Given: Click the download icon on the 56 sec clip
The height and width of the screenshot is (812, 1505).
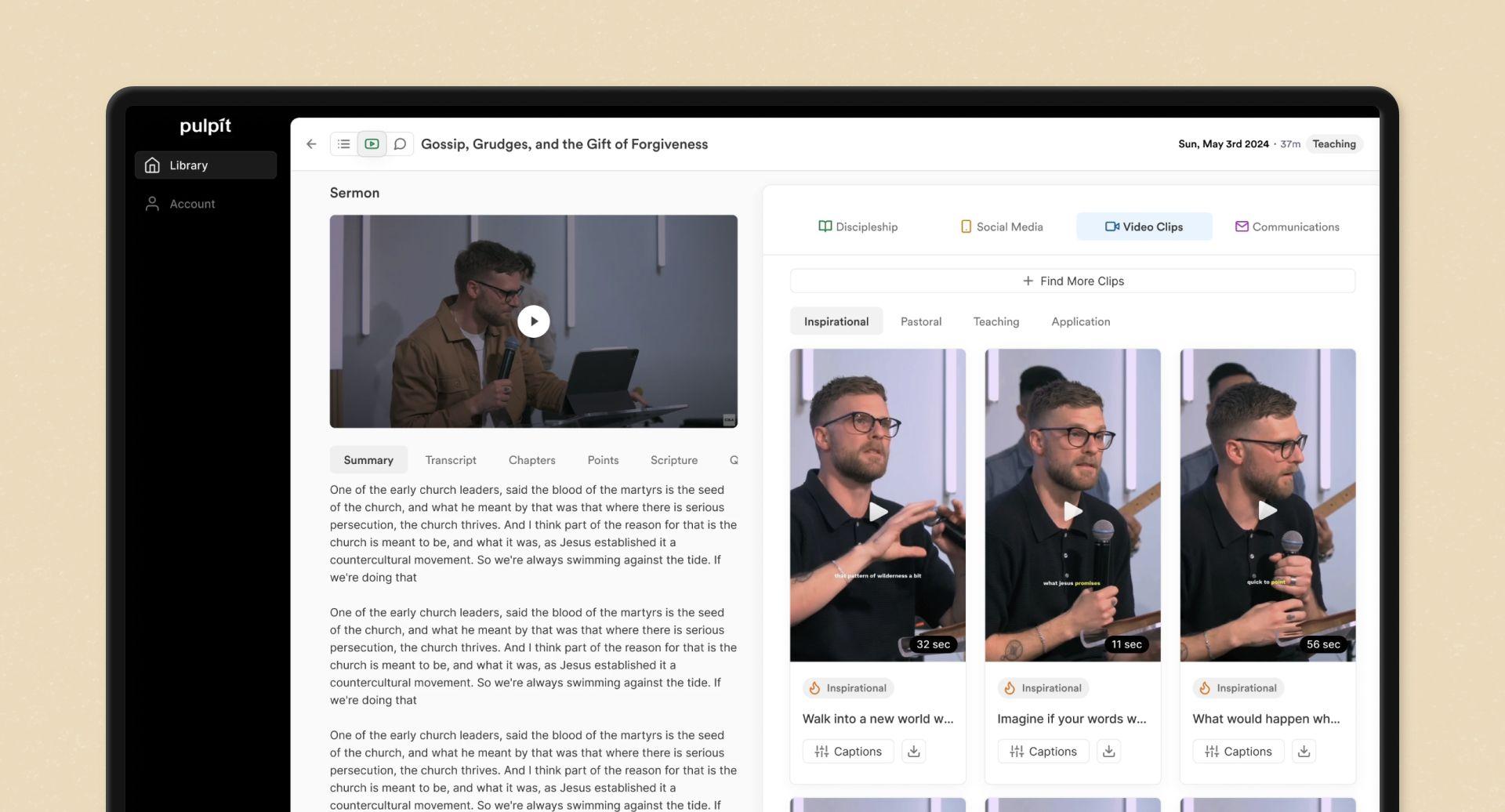Looking at the screenshot, I should click(1304, 750).
